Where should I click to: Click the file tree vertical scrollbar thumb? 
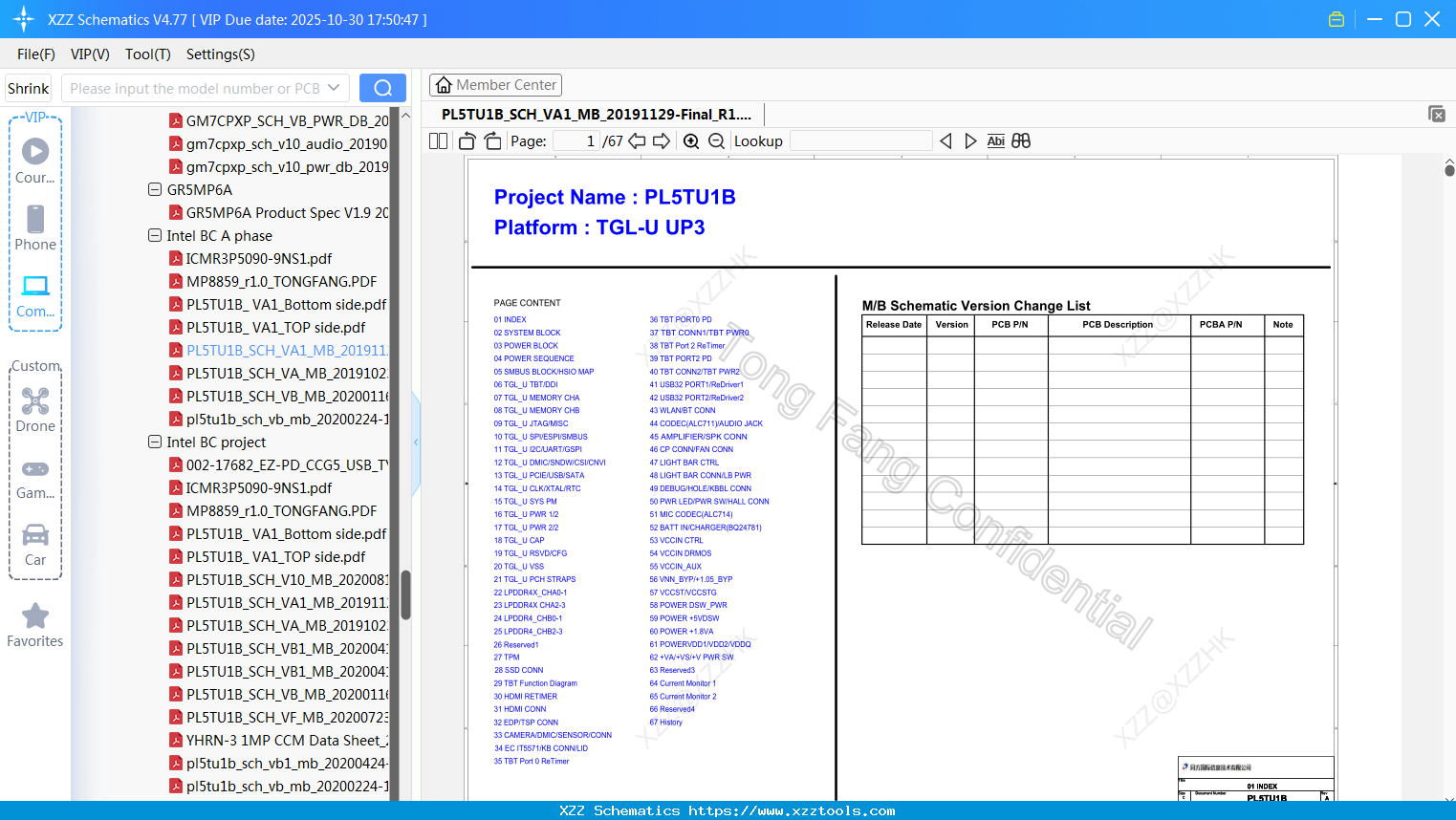(405, 594)
